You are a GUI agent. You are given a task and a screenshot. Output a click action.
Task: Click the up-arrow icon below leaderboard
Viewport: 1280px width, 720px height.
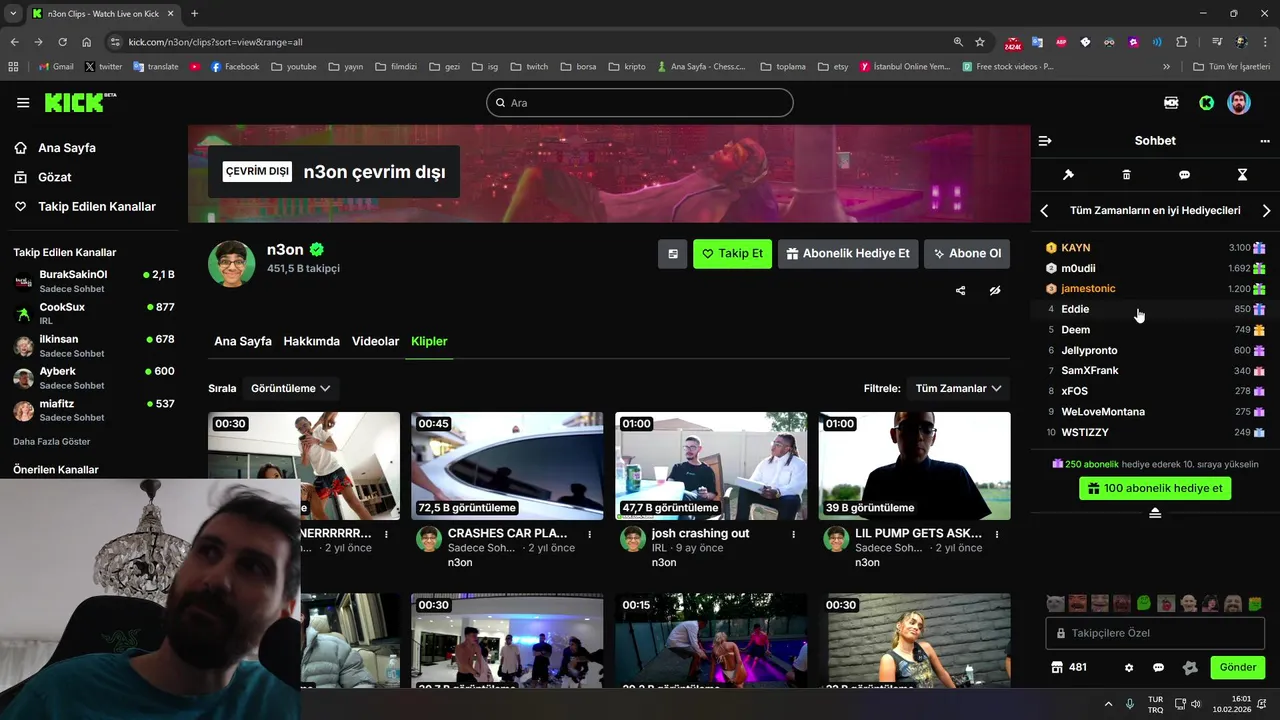pyautogui.click(x=1155, y=513)
